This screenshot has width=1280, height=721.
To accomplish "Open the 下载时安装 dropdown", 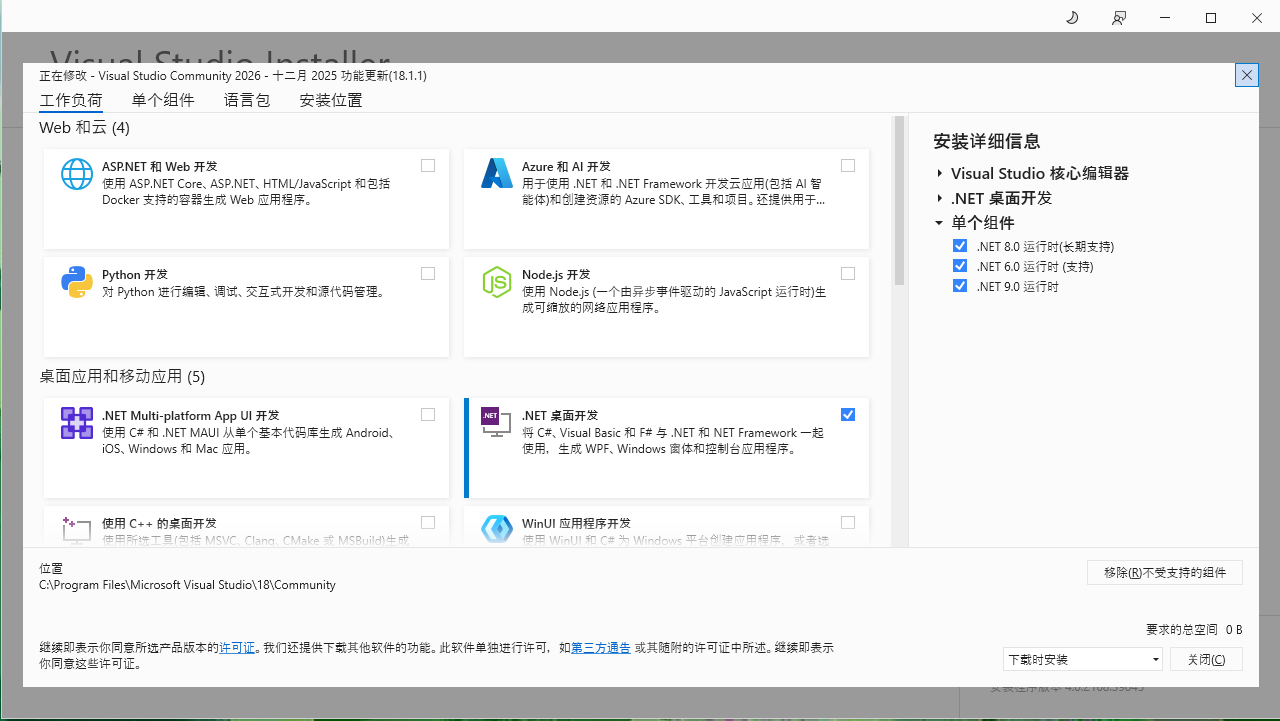I will click(x=1083, y=659).
